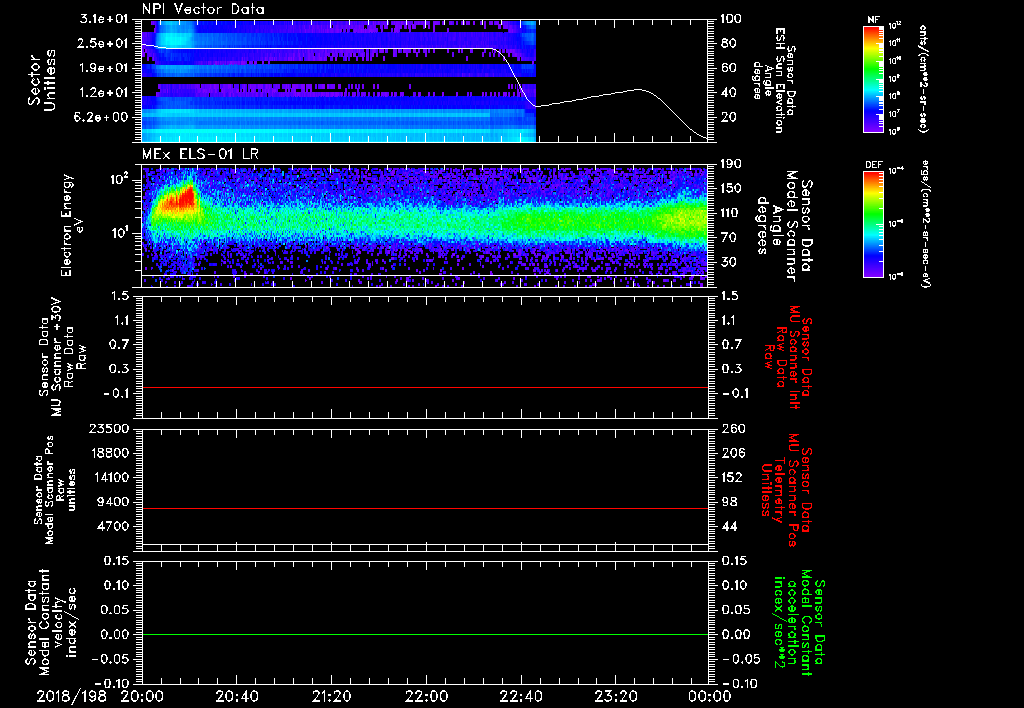Select the "NPI Vector Data" panel title

coord(203,9)
